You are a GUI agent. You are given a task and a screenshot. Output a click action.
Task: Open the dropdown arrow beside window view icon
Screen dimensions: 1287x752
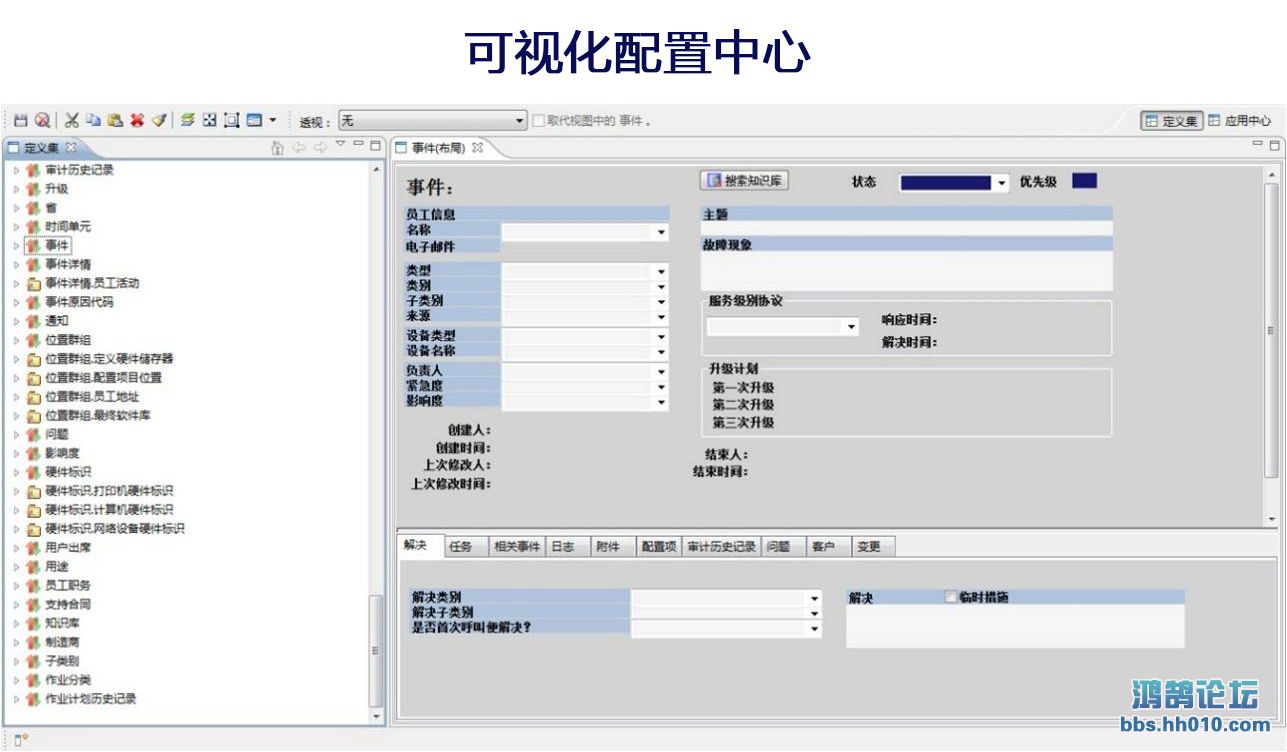[272, 120]
